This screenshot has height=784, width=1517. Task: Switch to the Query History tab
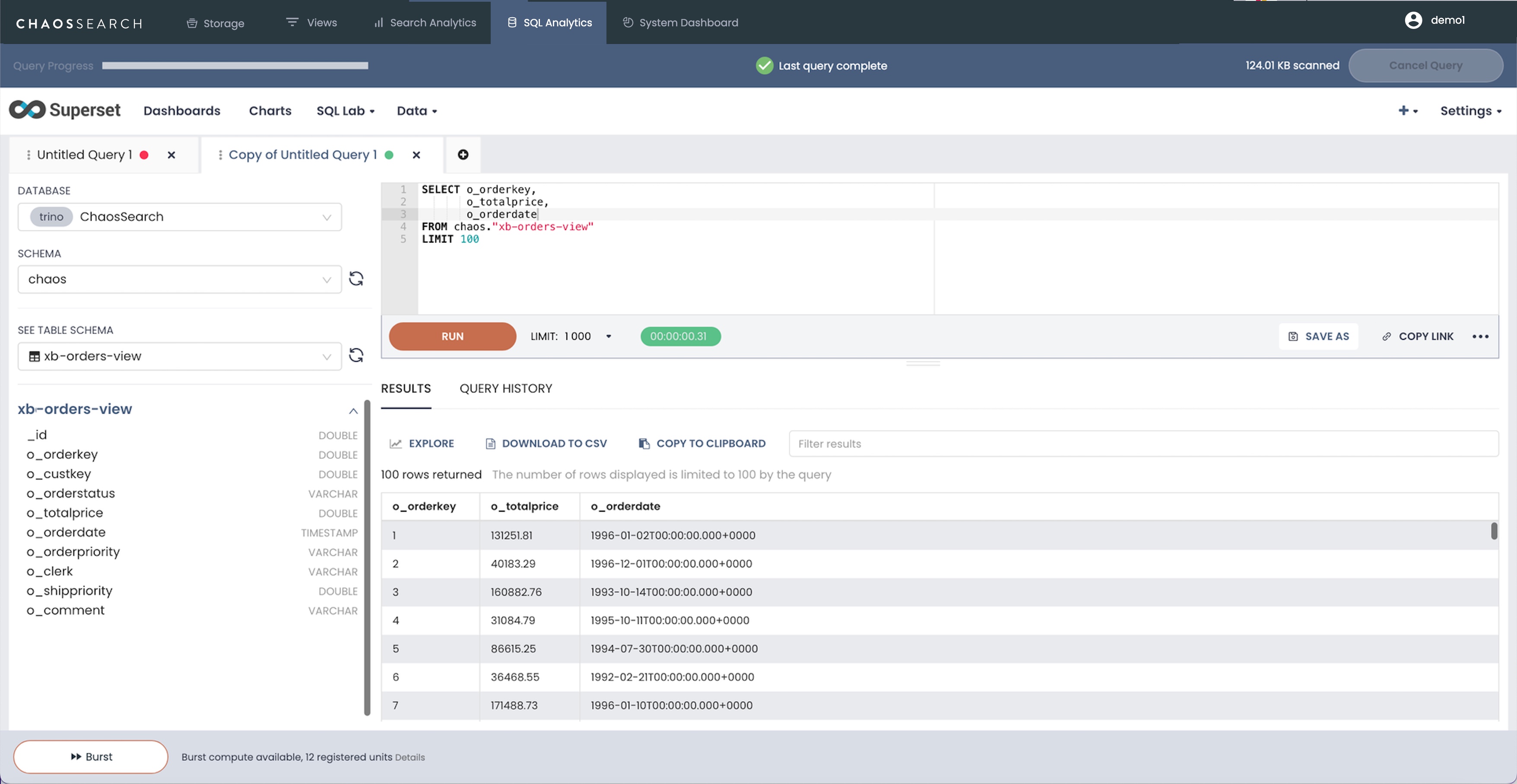(505, 389)
